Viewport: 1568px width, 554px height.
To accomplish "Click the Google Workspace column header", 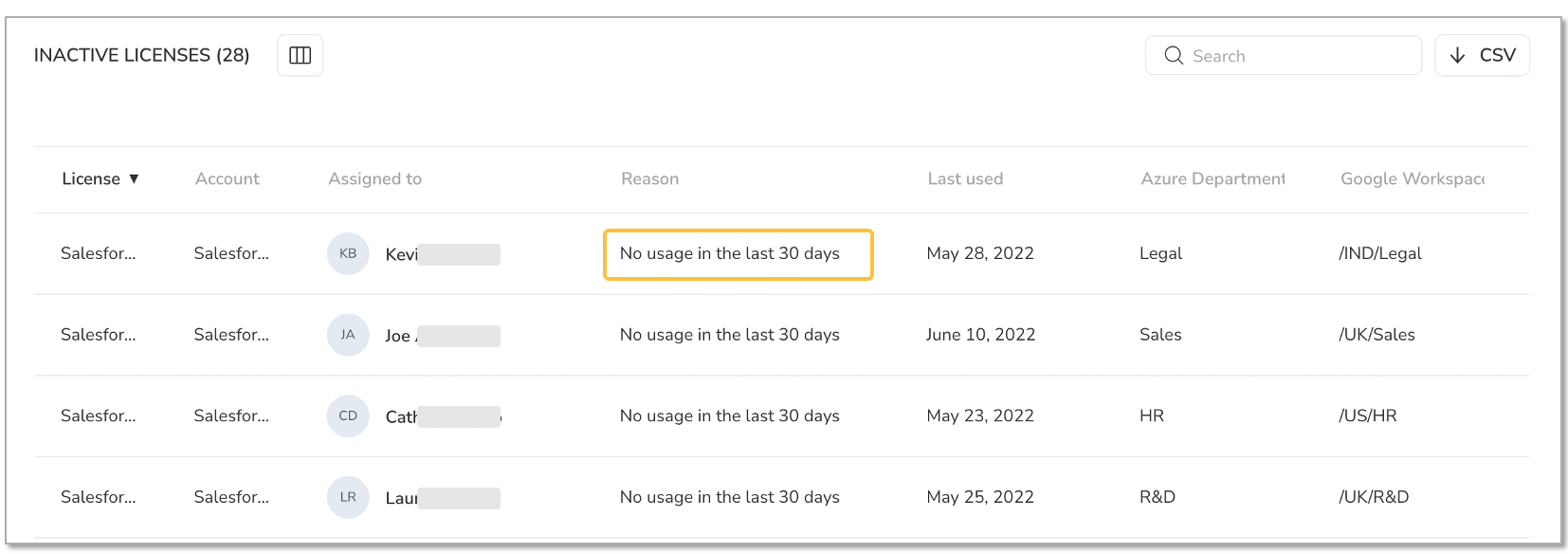I will pyautogui.click(x=1413, y=179).
